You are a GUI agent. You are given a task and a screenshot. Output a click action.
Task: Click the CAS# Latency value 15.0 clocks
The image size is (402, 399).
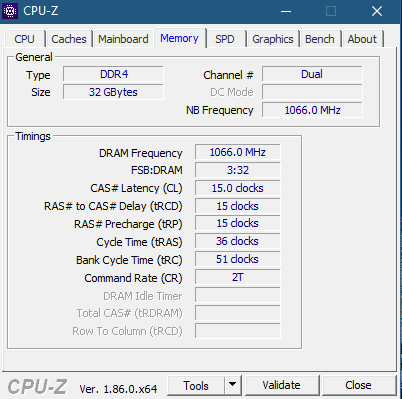click(238, 188)
